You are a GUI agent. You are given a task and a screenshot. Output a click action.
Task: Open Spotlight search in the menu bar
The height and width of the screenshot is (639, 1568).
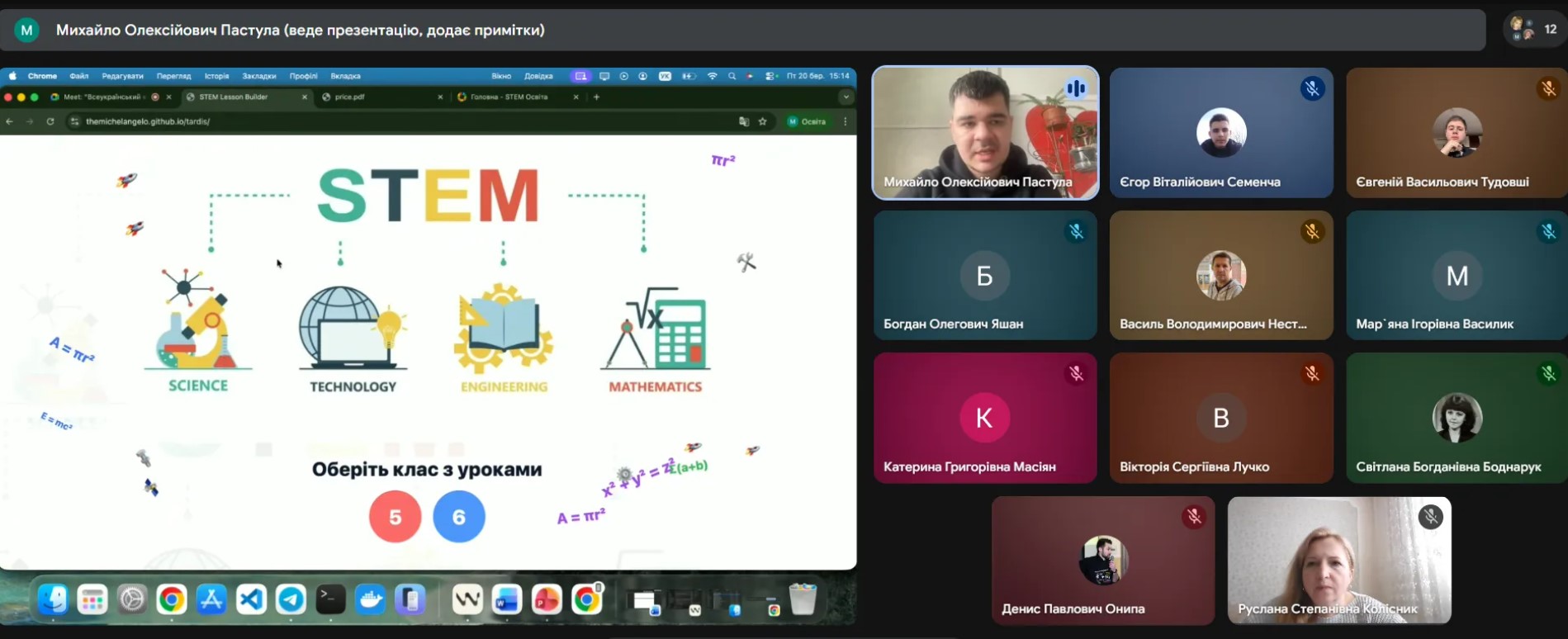732,76
